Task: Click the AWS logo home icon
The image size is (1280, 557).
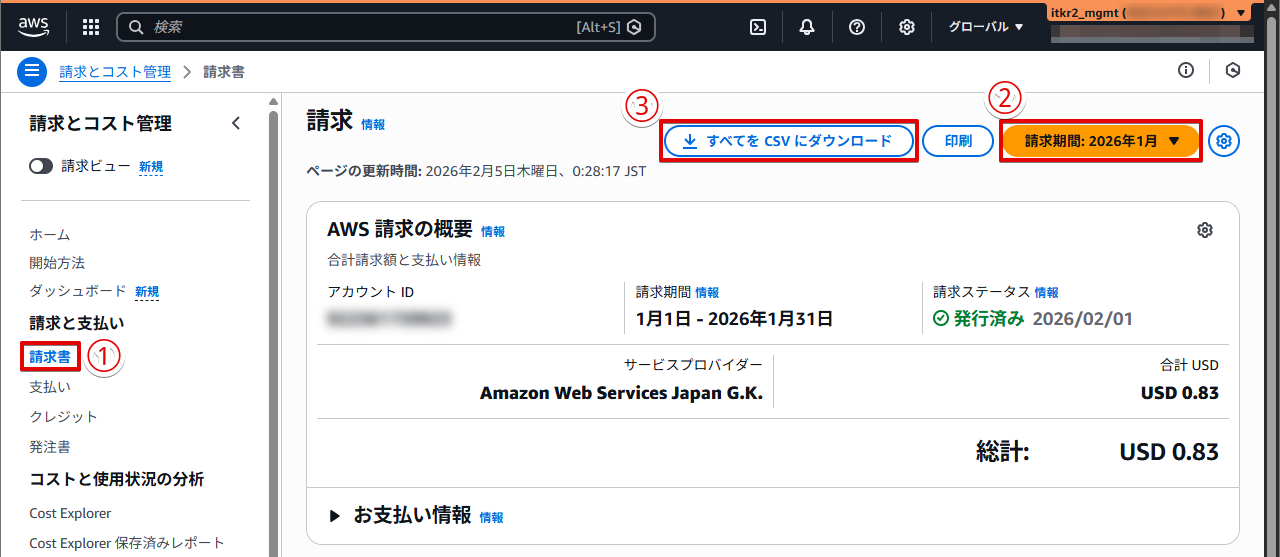Action: pos(33,27)
